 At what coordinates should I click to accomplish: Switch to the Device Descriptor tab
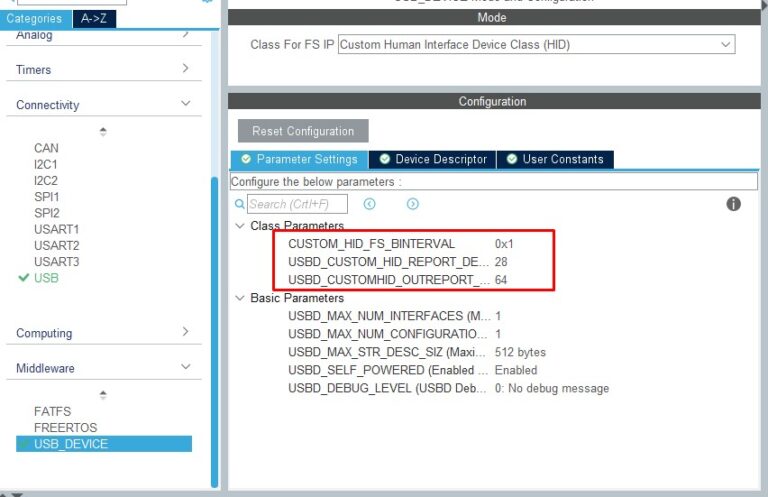[432, 159]
